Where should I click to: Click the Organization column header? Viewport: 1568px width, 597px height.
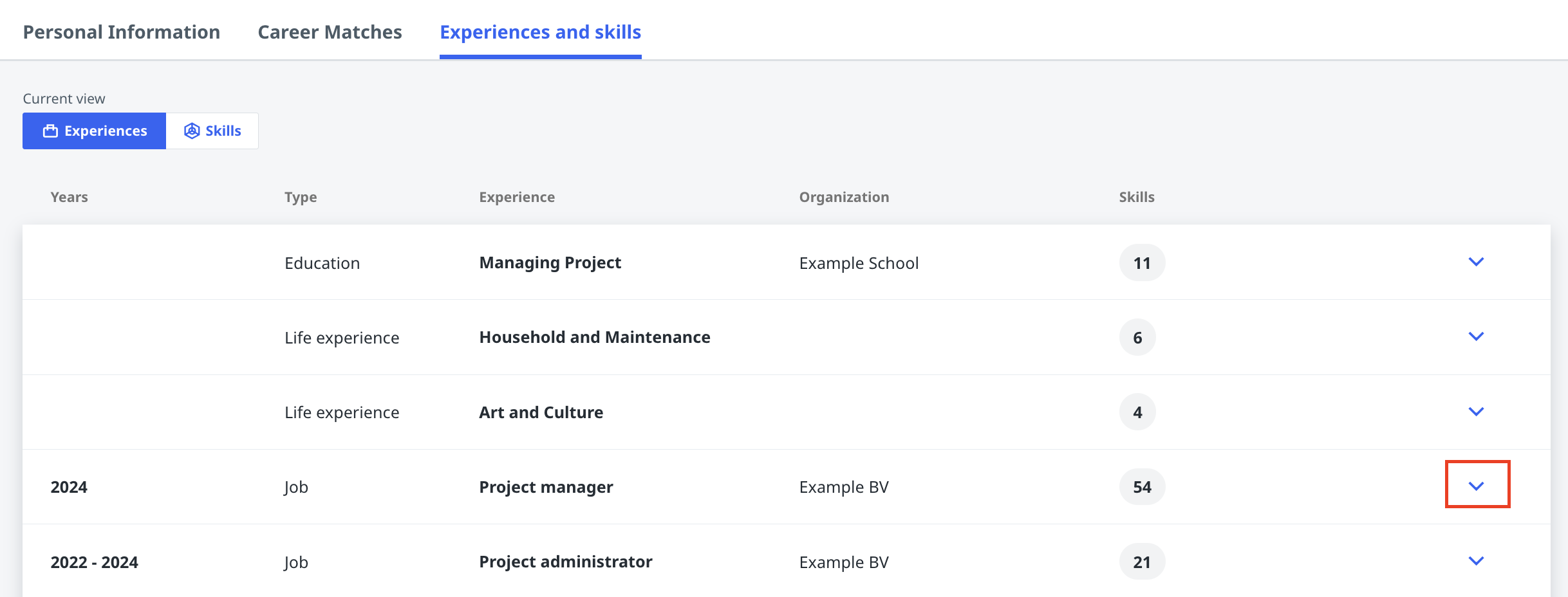[844, 197]
